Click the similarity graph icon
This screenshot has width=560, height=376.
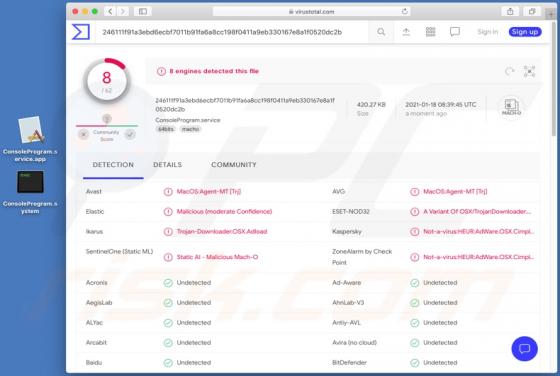pos(529,71)
